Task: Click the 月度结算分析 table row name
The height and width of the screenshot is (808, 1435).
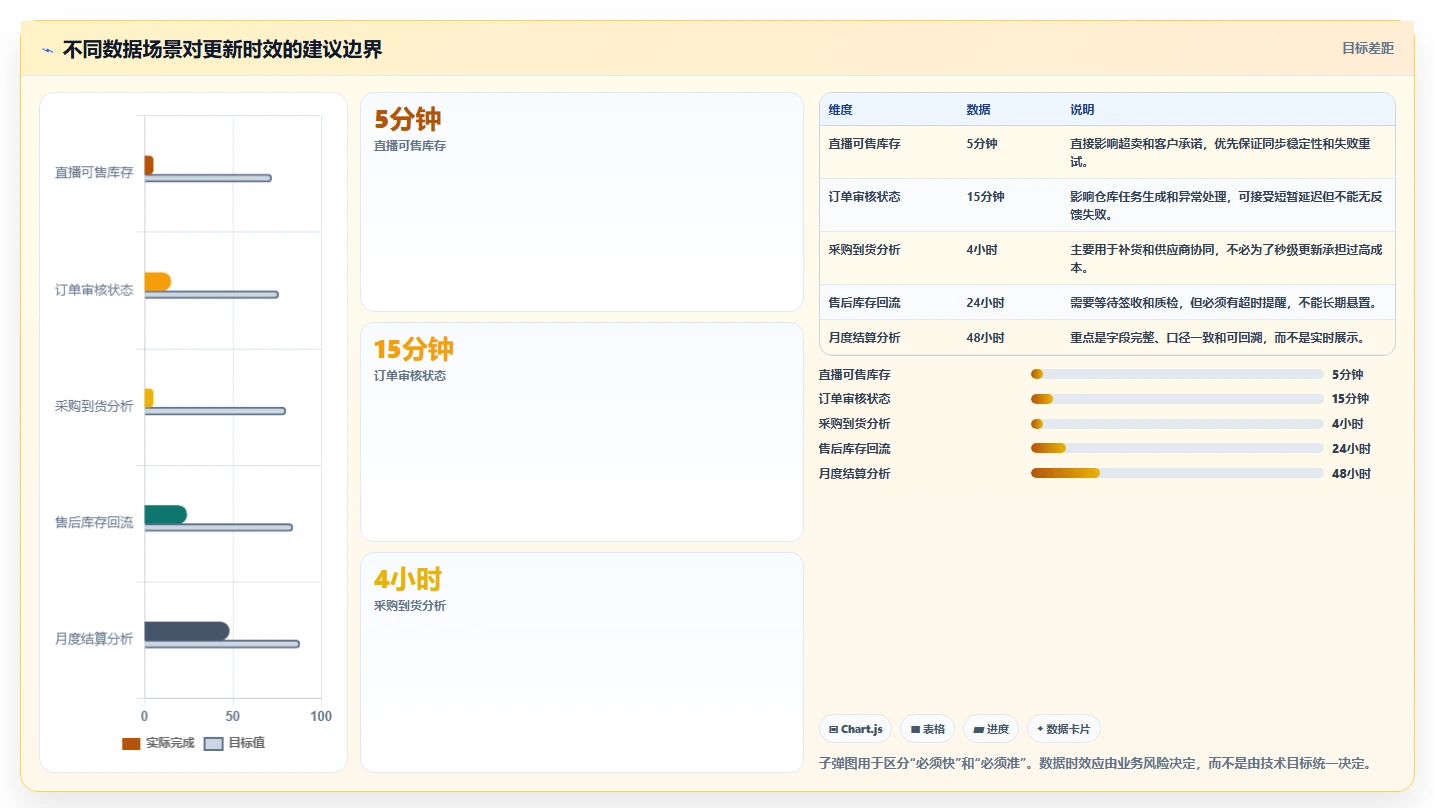Action: click(864, 338)
